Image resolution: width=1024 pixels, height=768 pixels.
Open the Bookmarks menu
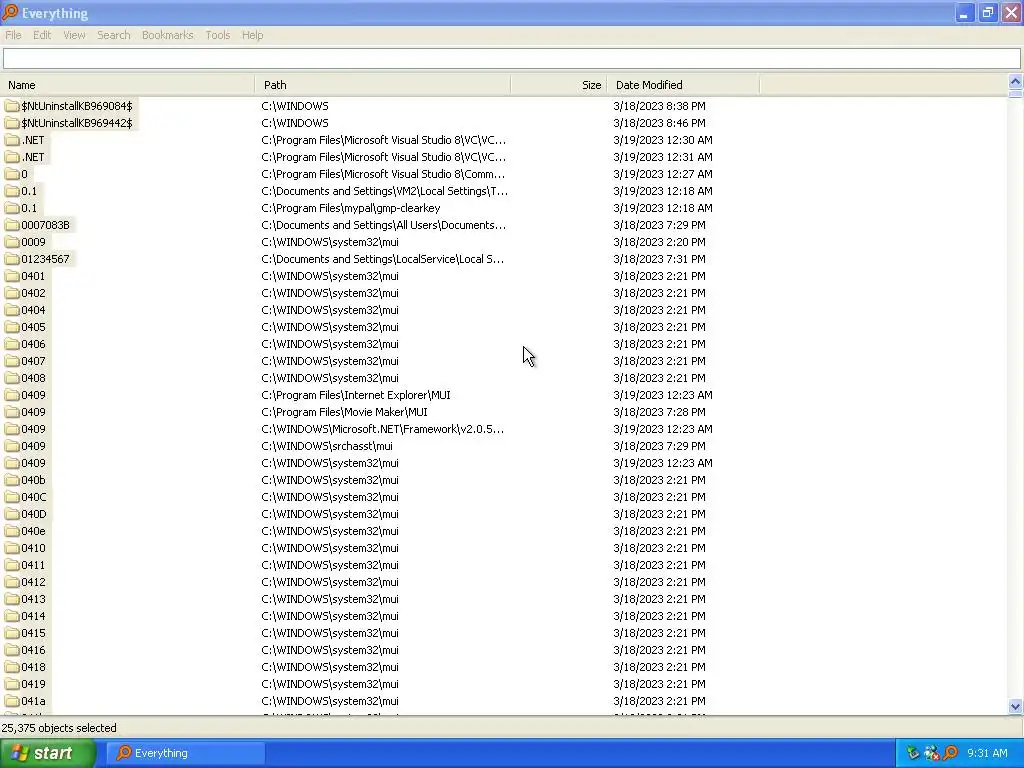167,35
